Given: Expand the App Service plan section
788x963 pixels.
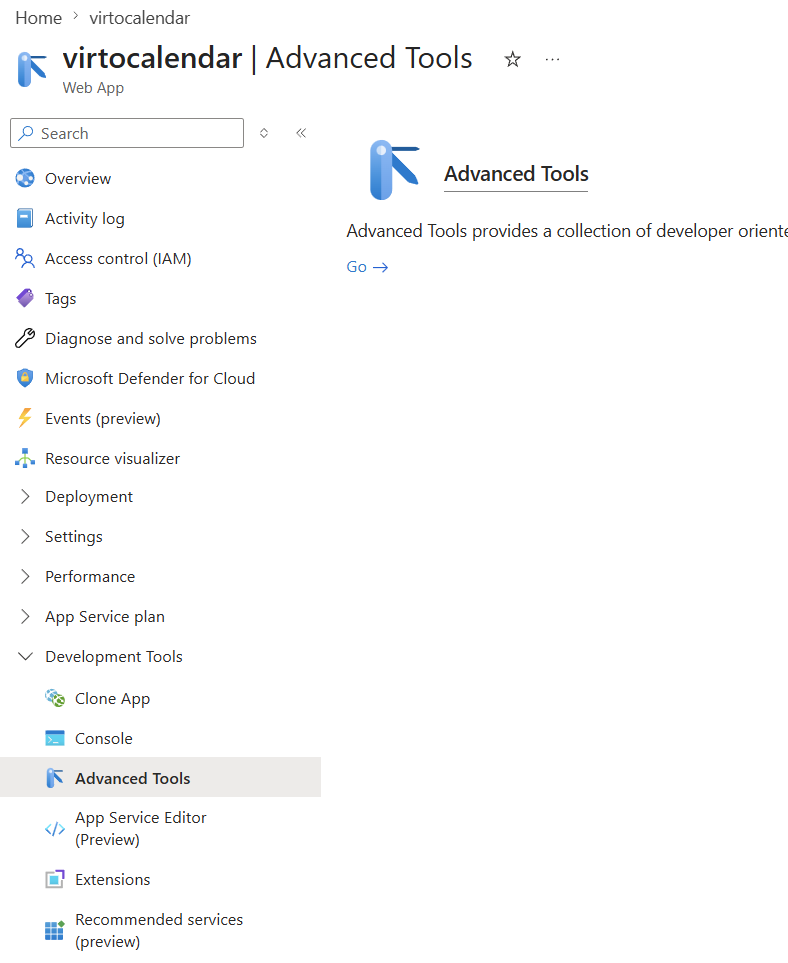Looking at the screenshot, I should click(25, 616).
